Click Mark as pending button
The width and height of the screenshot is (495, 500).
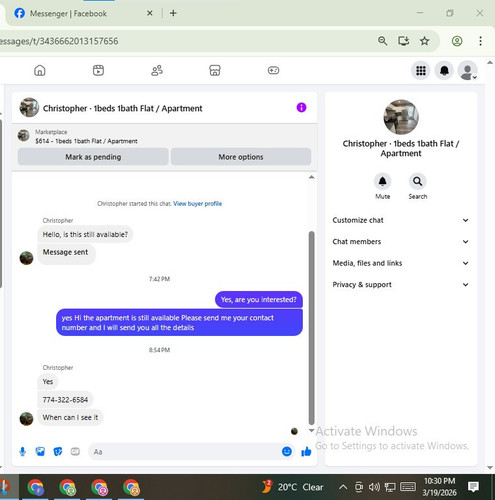point(93,157)
